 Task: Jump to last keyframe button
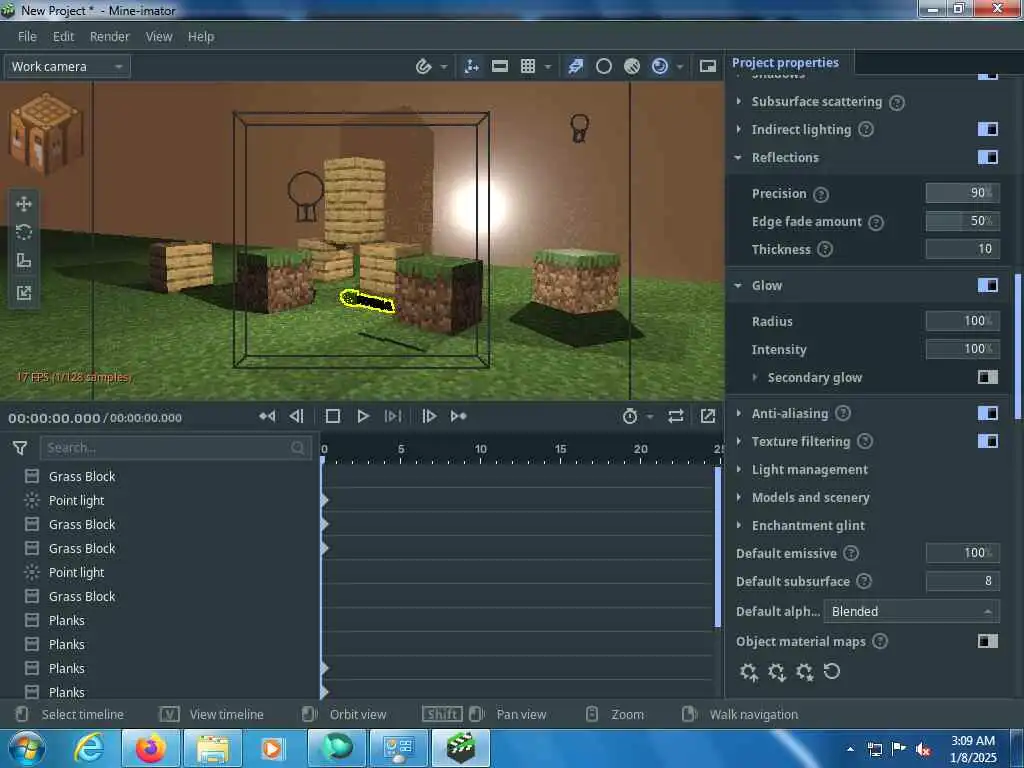[458, 416]
